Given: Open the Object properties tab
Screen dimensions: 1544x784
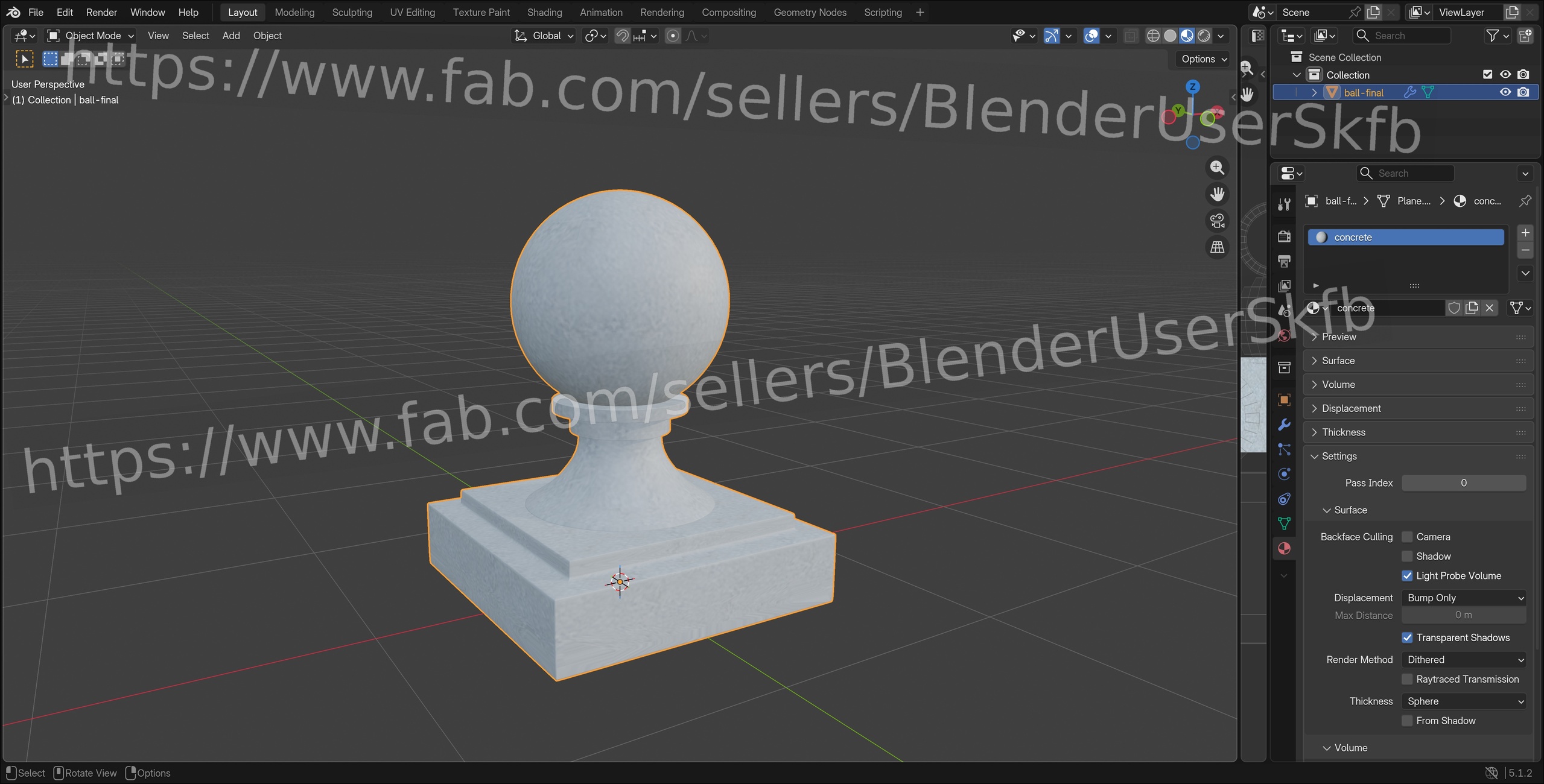Looking at the screenshot, I should tap(1284, 400).
